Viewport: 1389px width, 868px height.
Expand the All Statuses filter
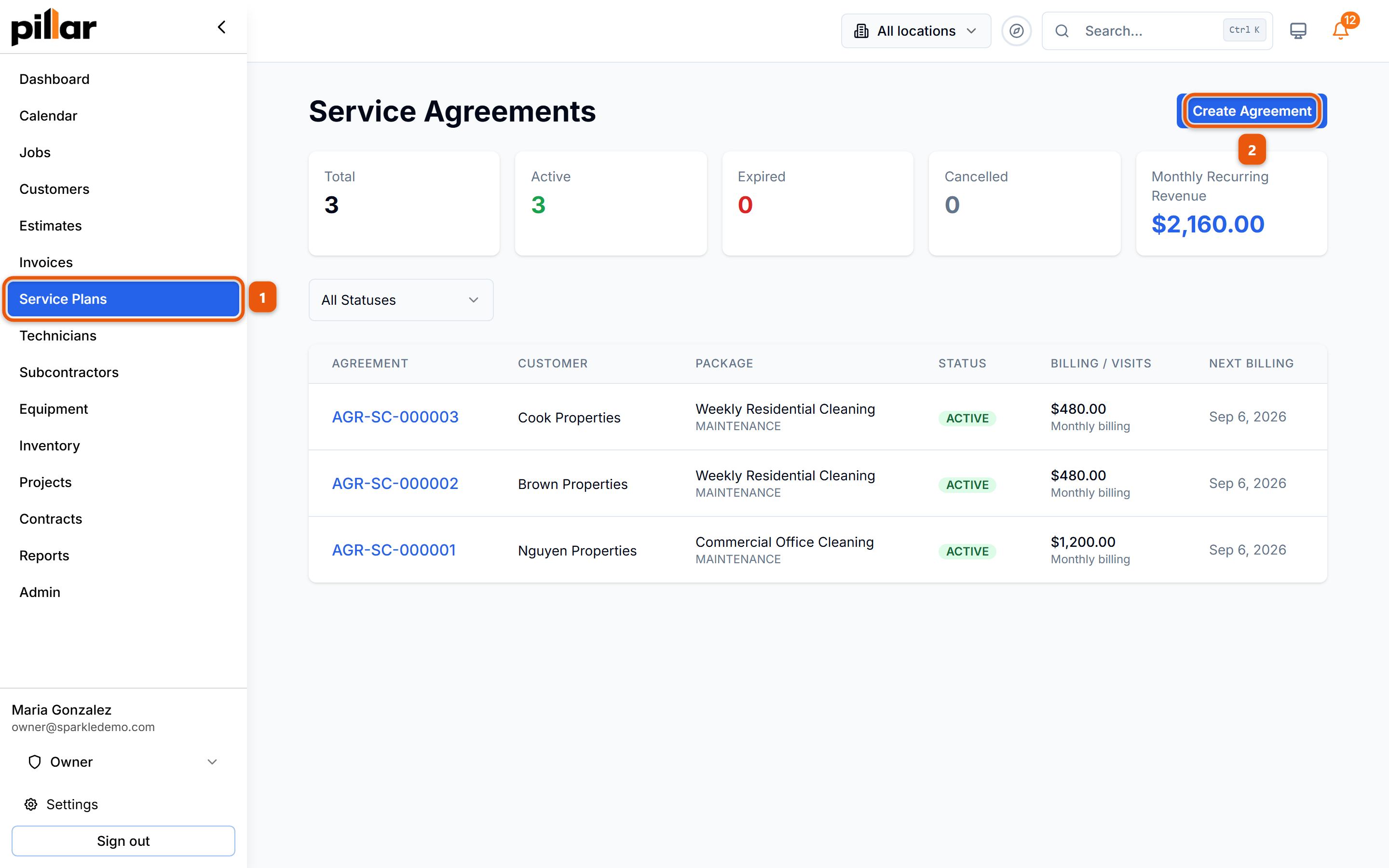(401, 299)
